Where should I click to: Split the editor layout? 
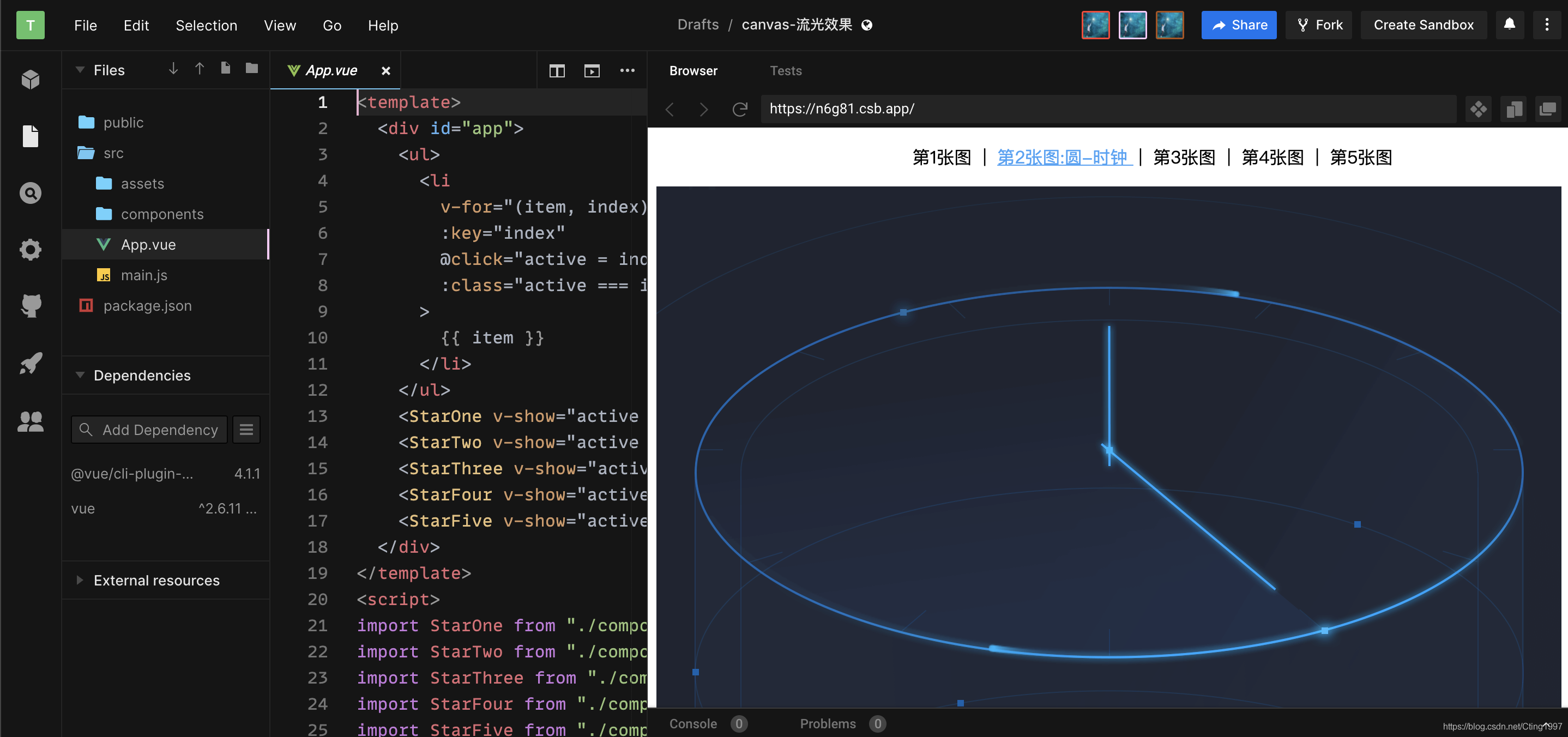pyautogui.click(x=557, y=71)
